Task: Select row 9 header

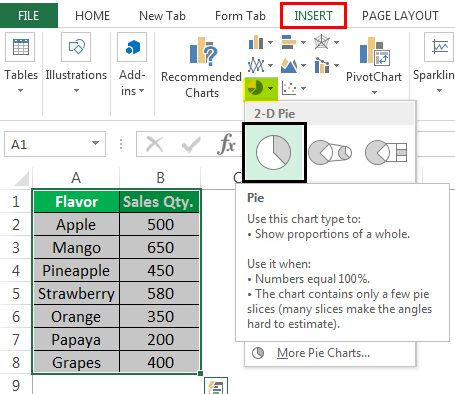Action: click(x=16, y=385)
